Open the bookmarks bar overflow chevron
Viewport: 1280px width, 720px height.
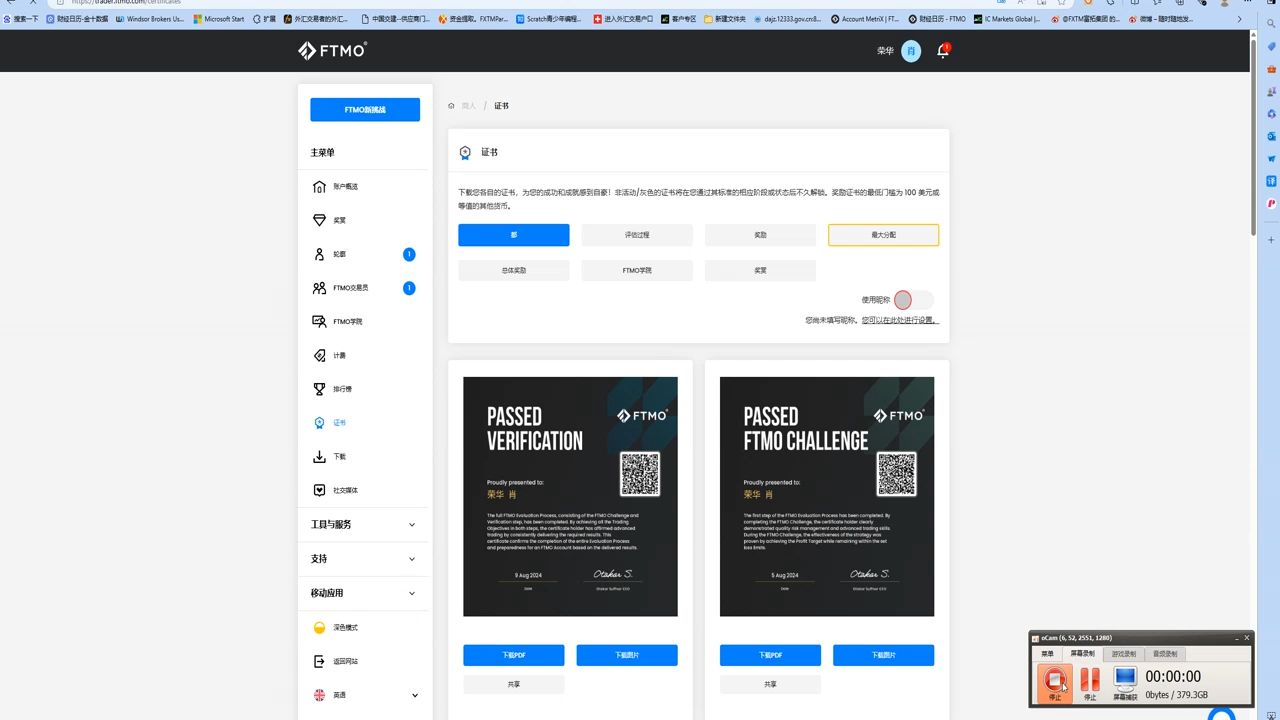(1240, 19)
